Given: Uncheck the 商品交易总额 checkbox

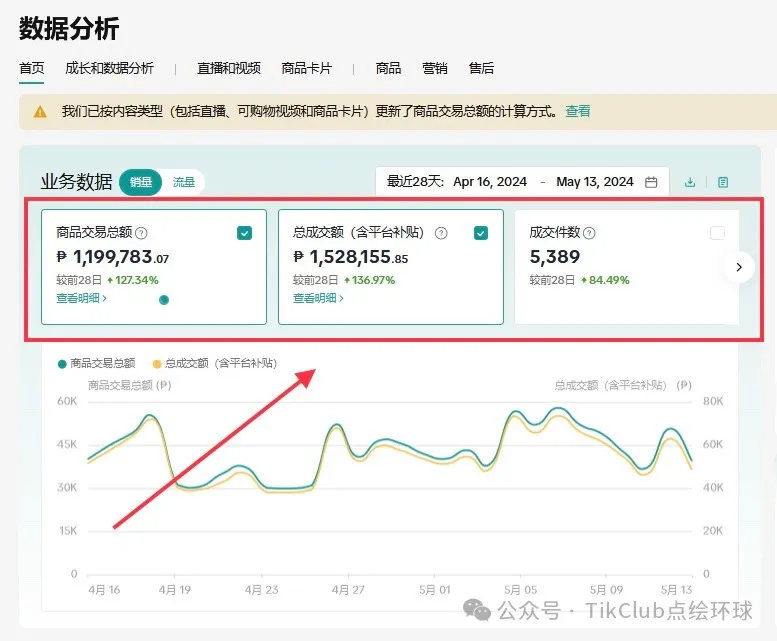Looking at the screenshot, I should (245, 233).
